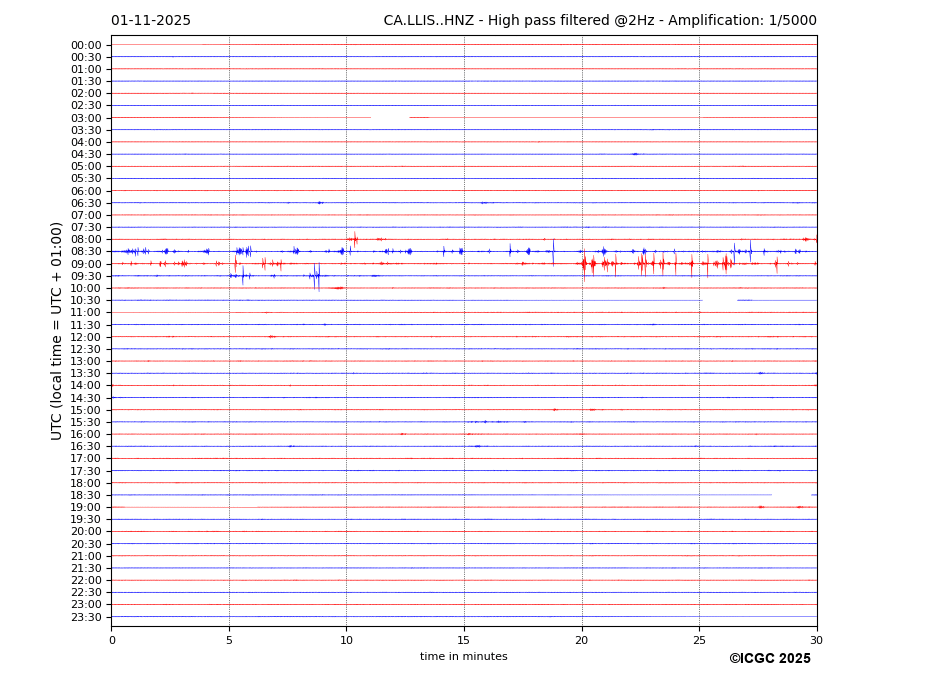Click the 'time in minutes' axis label

click(x=464, y=657)
